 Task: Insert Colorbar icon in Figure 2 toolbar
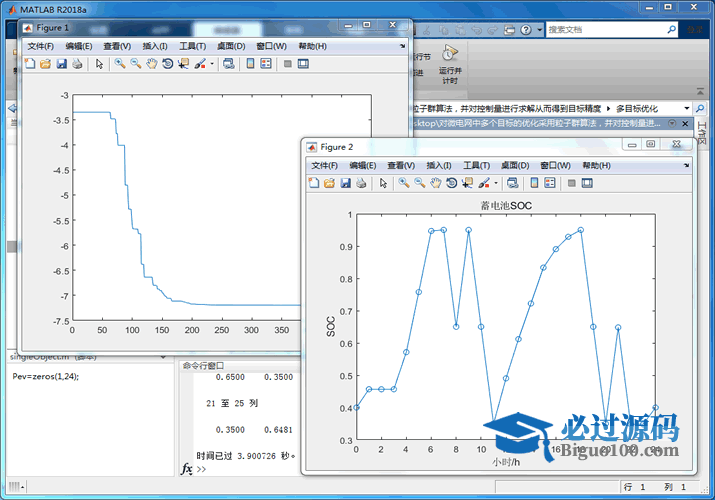coord(534,183)
